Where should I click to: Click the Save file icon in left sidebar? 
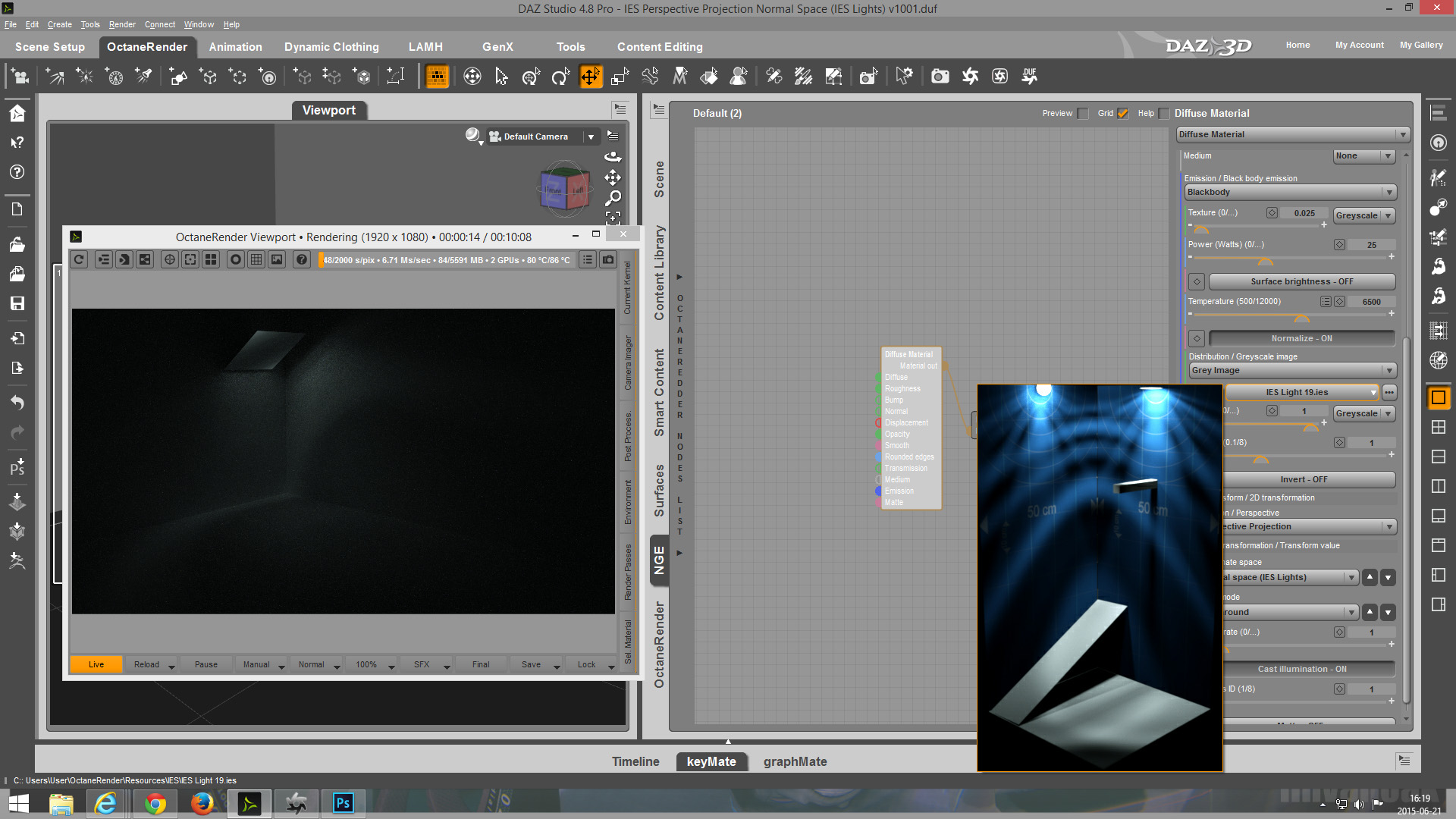(x=17, y=303)
